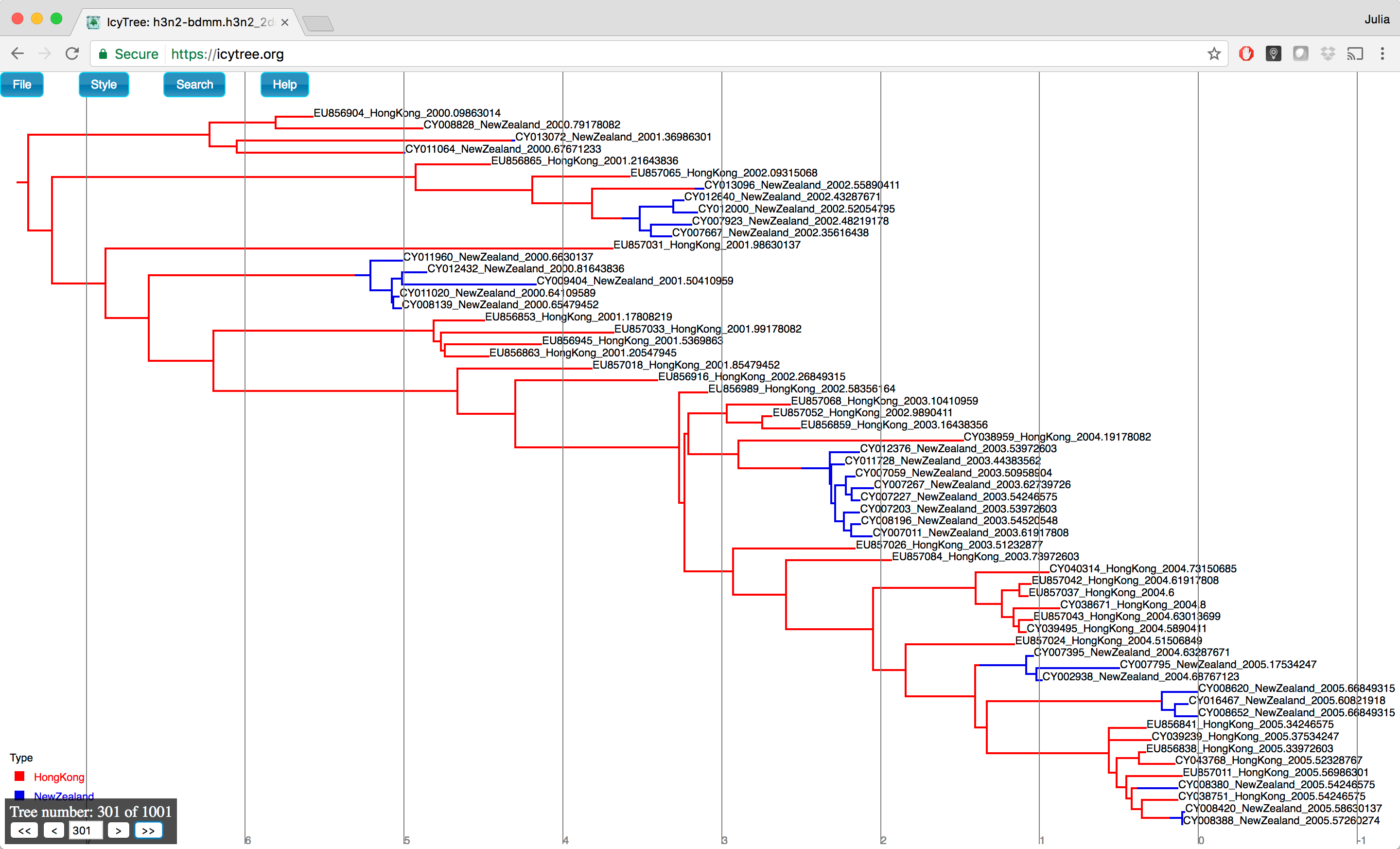Open the Help menu
This screenshot has height=849, width=1400.
[285, 85]
